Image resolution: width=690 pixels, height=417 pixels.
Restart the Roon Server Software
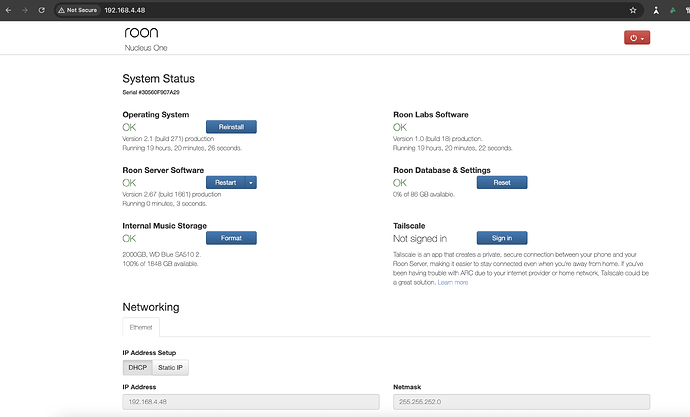tap(225, 183)
